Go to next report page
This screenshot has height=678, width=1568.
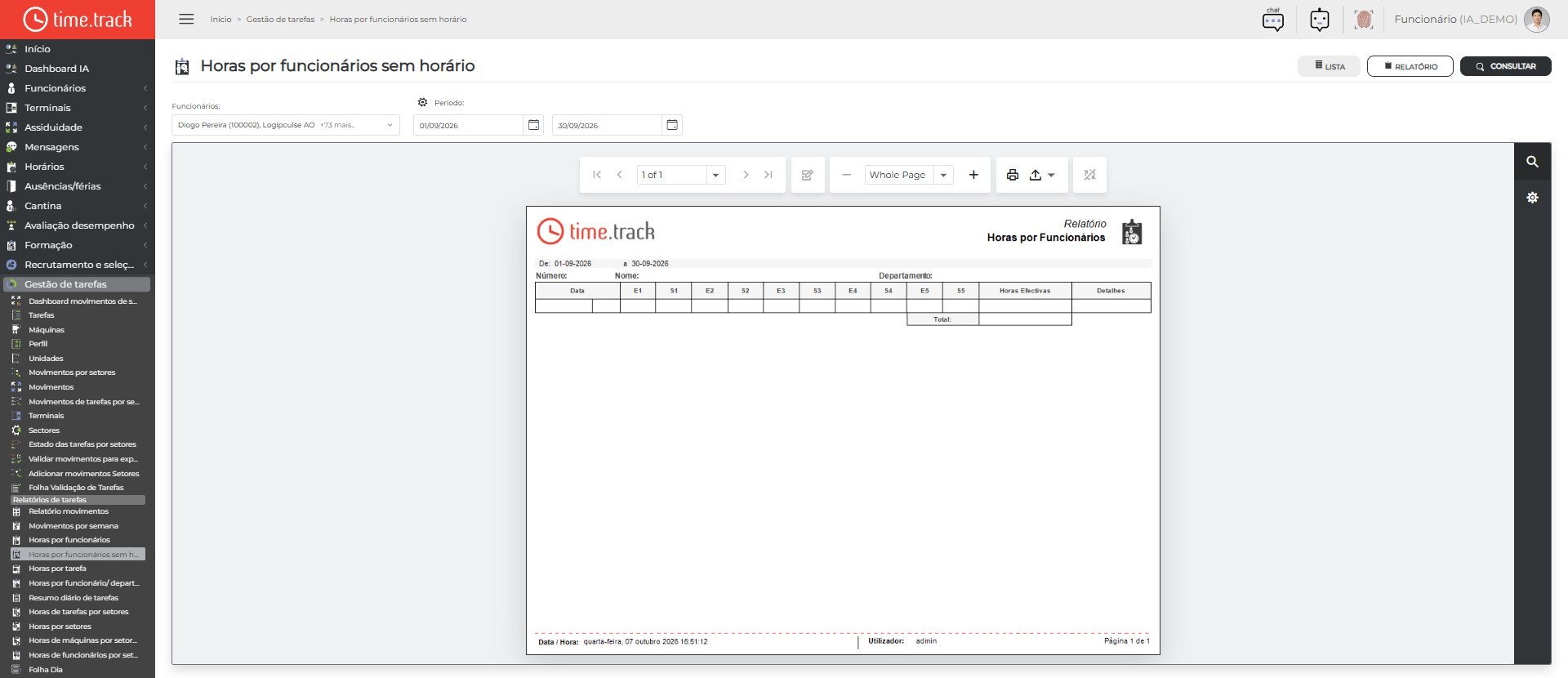[x=746, y=175]
